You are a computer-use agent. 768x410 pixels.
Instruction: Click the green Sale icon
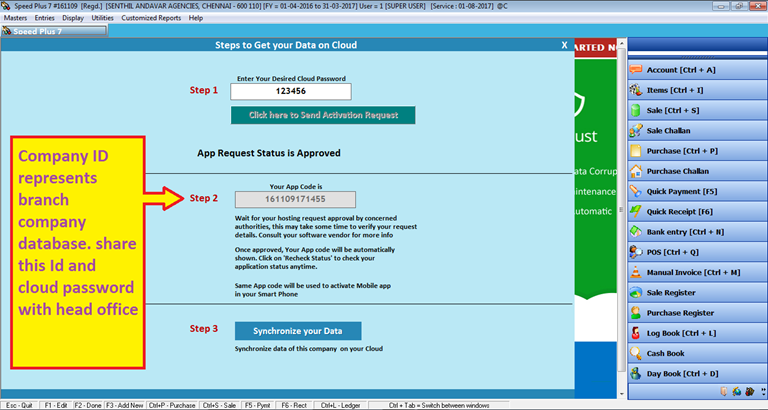(636, 110)
